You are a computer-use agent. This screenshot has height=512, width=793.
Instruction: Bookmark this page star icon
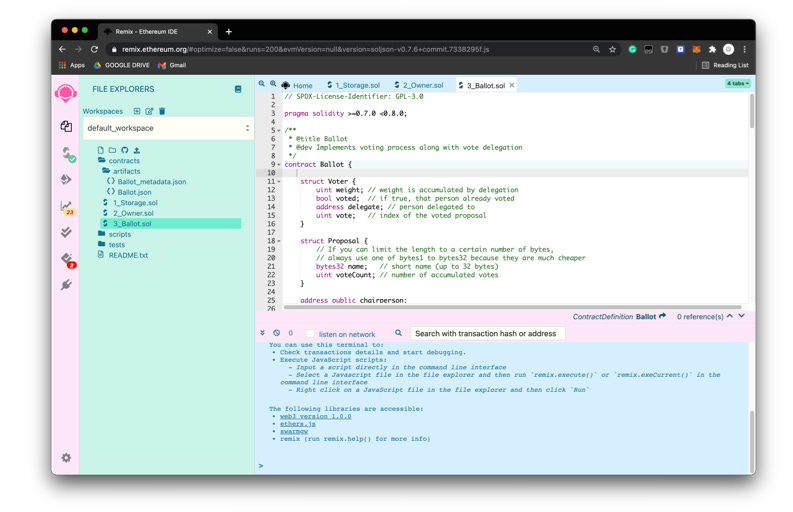point(612,49)
